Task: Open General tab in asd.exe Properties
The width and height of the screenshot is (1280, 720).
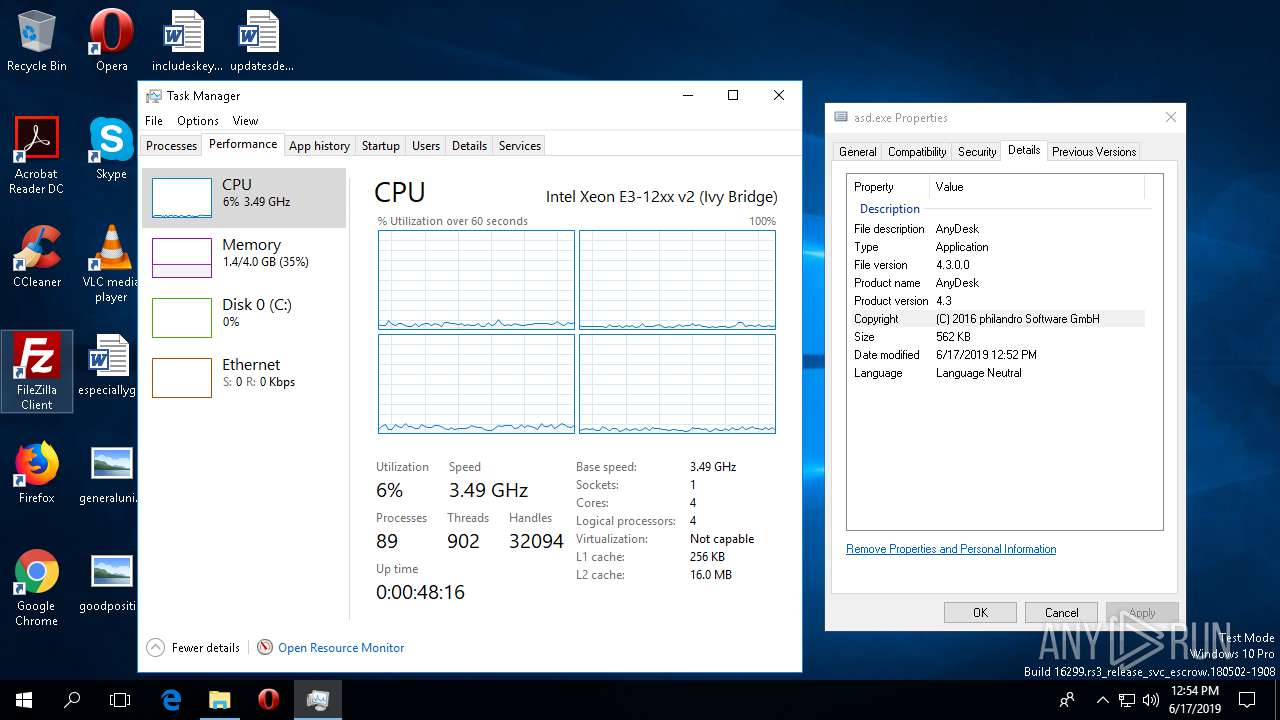Action: click(858, 152)
